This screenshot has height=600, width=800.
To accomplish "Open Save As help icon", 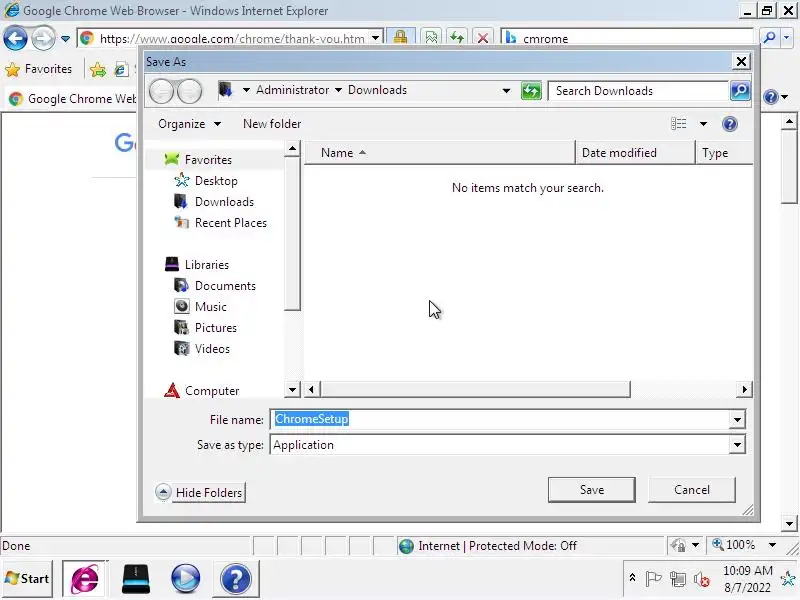I will pyautogui.click(x=730, y=124).
